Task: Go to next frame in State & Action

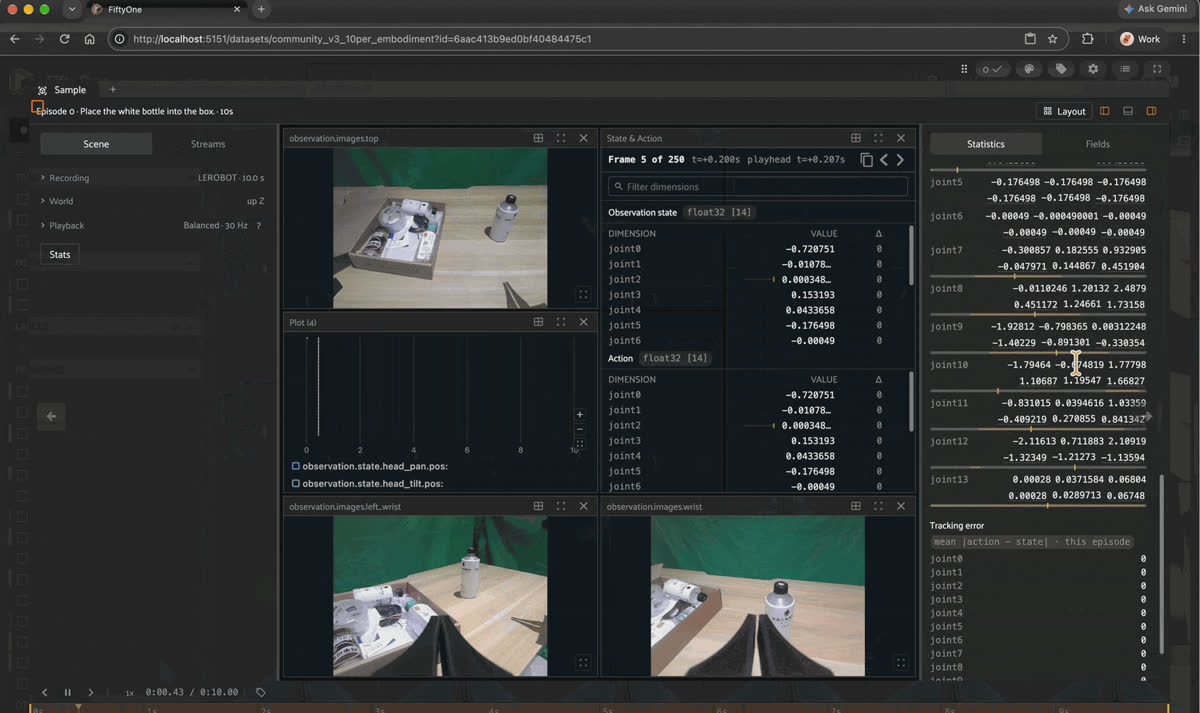Action: coord(900,160)
